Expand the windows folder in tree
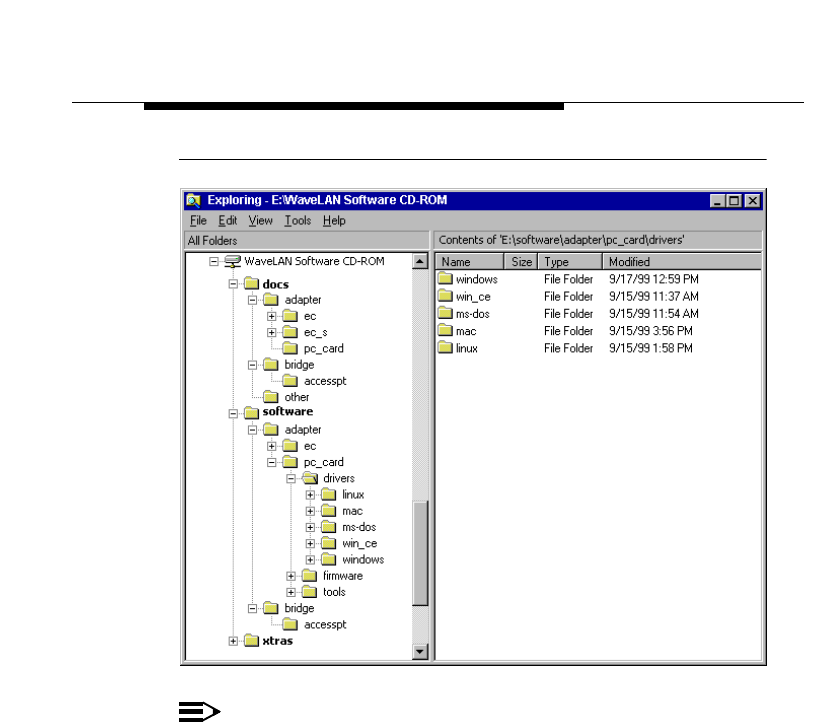 coord(310,560)
